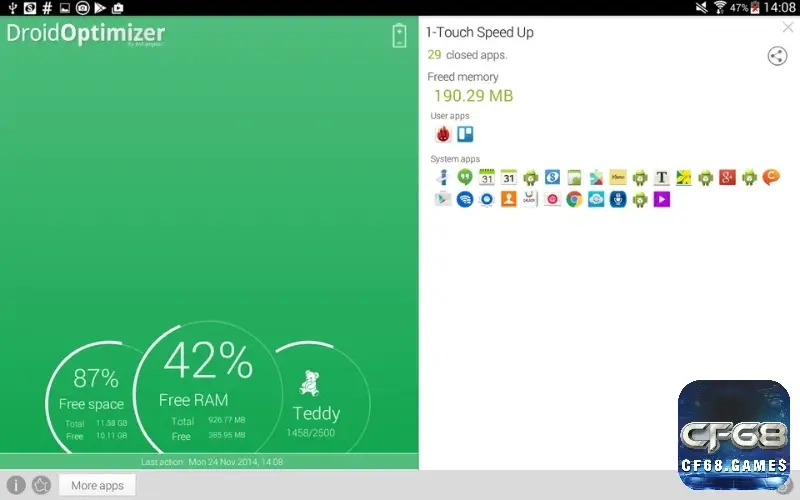
Task: Tap the 29 closed apps text
Action: (467, 55)
